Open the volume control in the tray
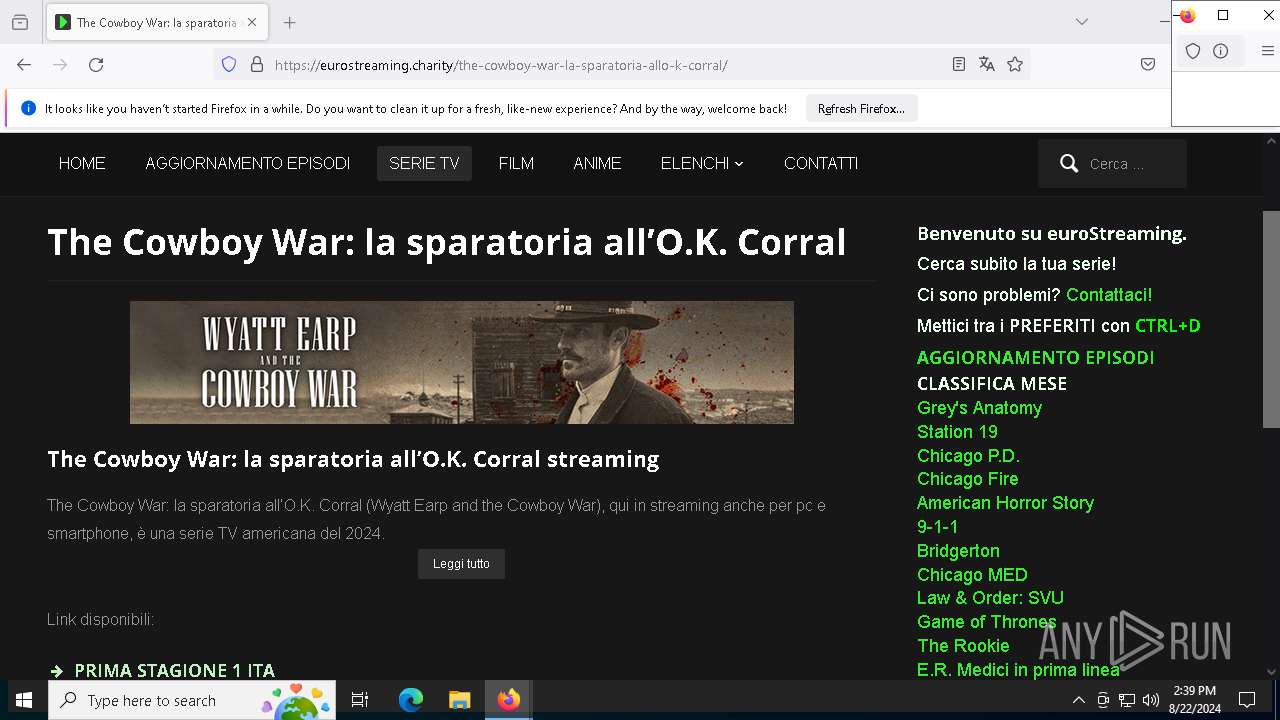Viewport: 1280px width, 720px height. 1151,700
